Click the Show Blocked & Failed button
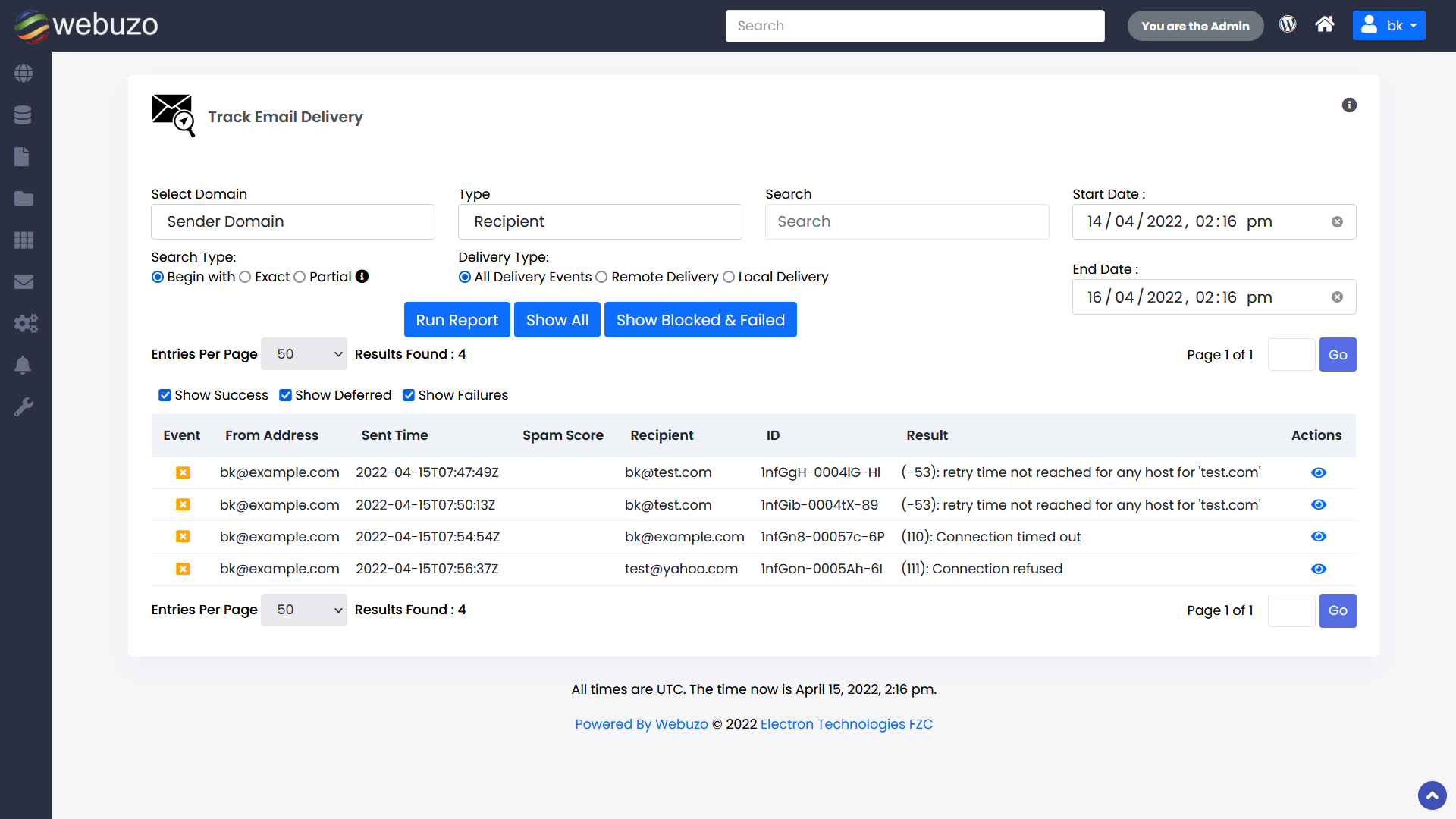1456x819 pixels. coord(700,319)
